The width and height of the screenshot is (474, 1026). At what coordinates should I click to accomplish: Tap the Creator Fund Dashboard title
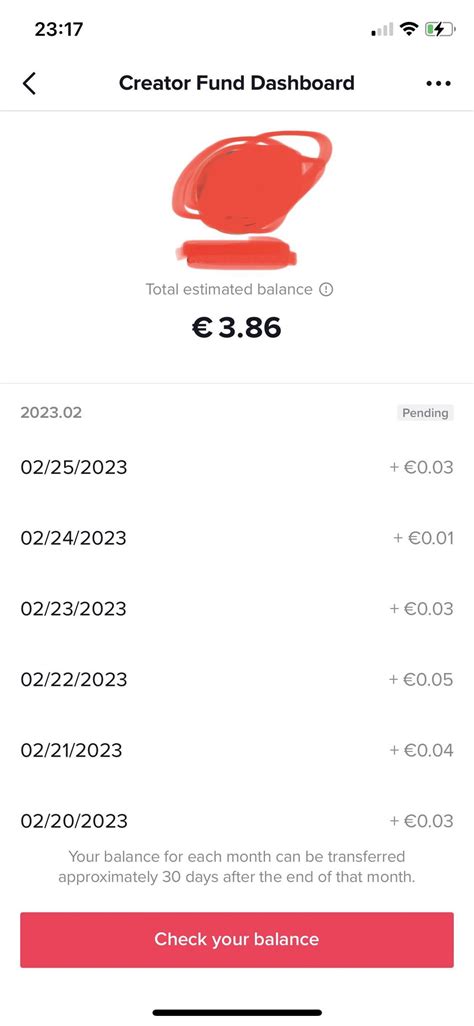(x=236, y=84)
